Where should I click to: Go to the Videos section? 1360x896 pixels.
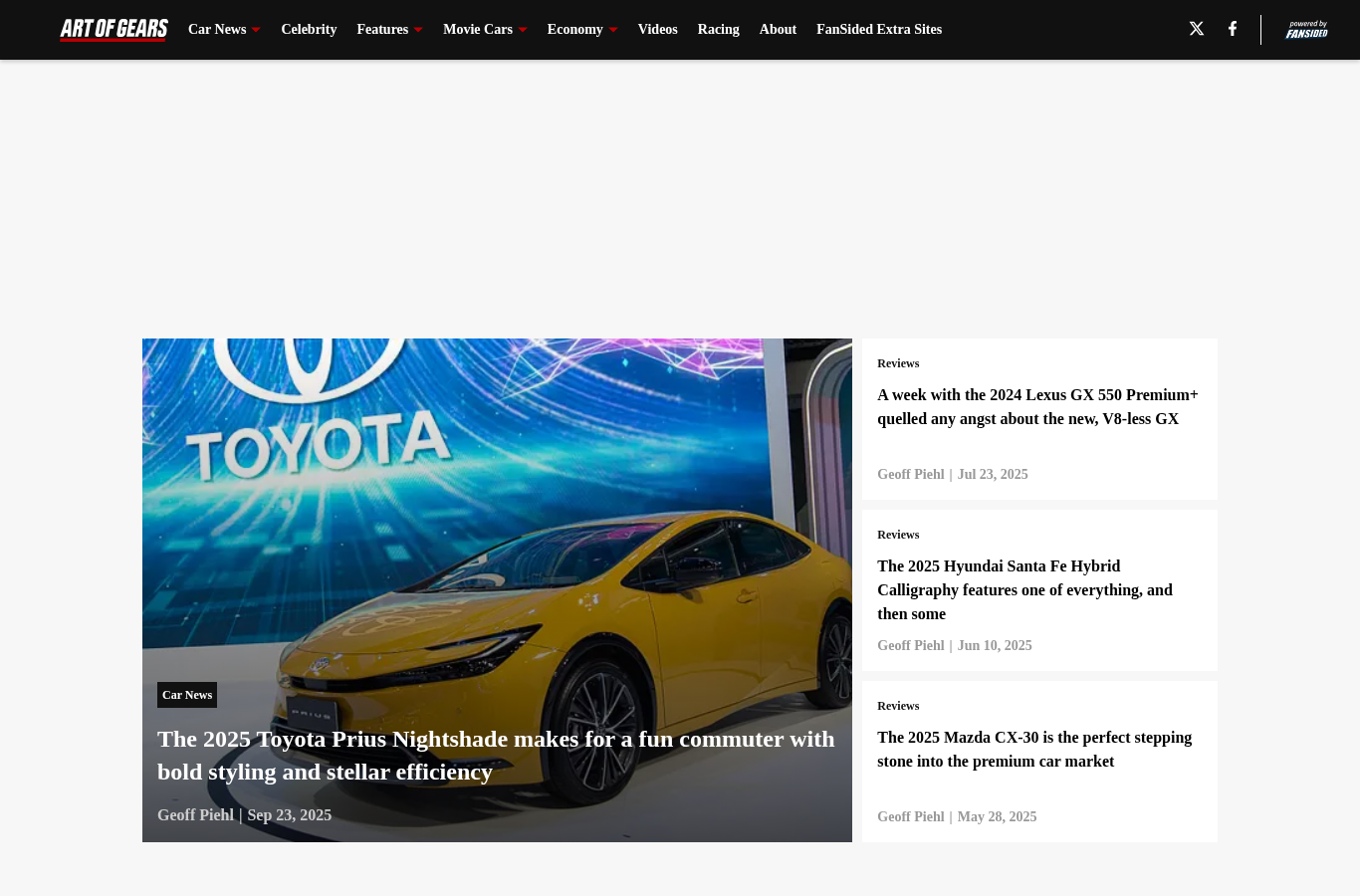click(x=657, y=30)
